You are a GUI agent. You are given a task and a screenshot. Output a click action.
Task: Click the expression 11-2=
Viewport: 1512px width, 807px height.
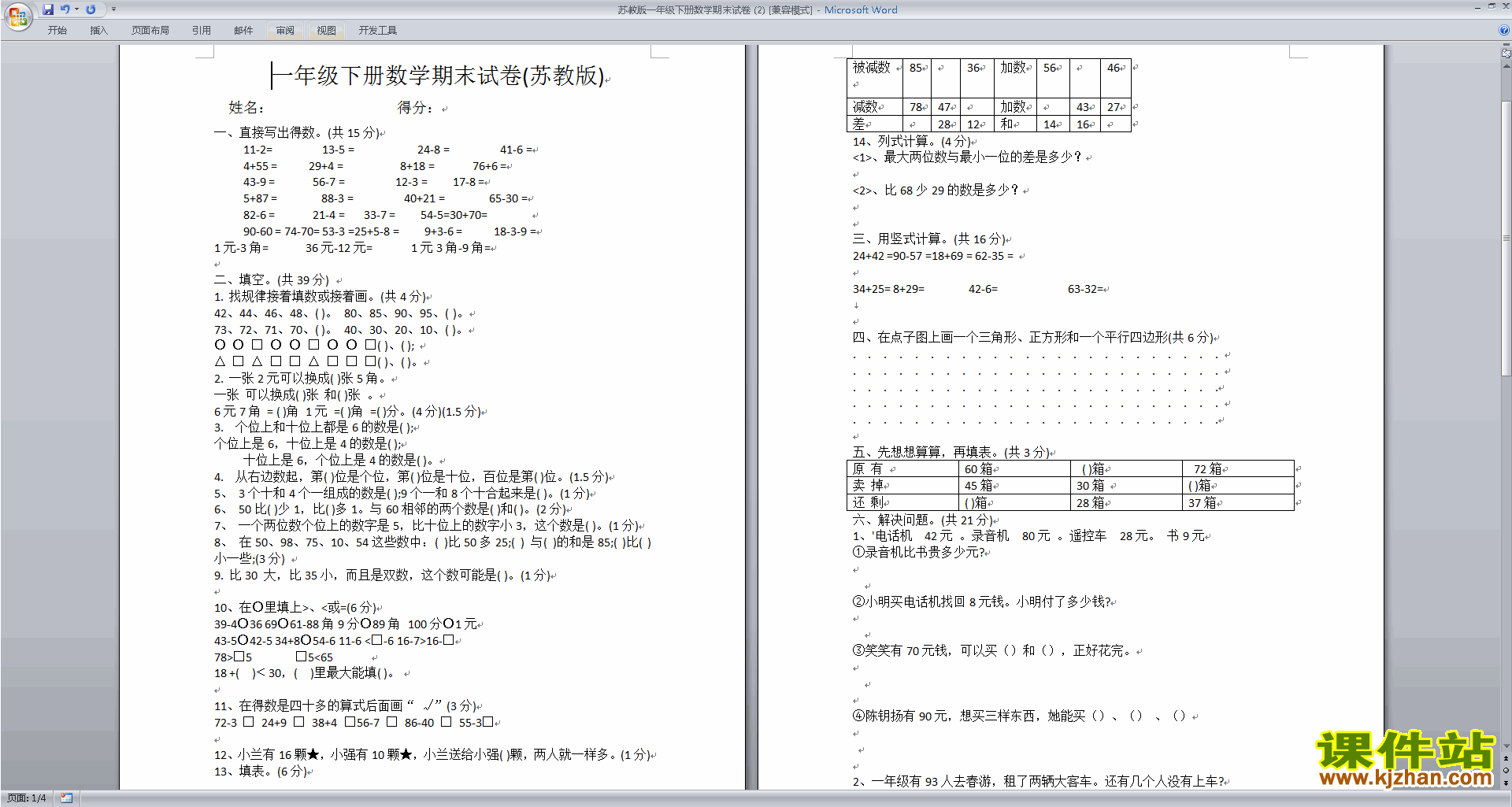click(x=258, y=150)
